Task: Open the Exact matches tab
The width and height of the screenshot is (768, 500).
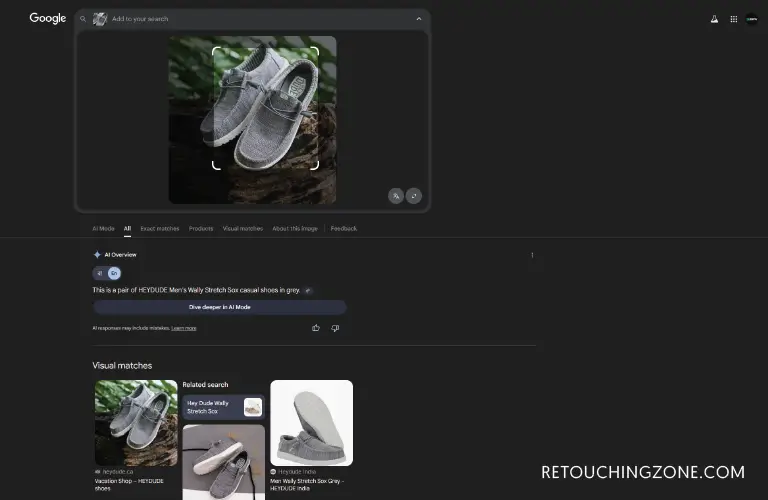Action: [x=160, y=229]
